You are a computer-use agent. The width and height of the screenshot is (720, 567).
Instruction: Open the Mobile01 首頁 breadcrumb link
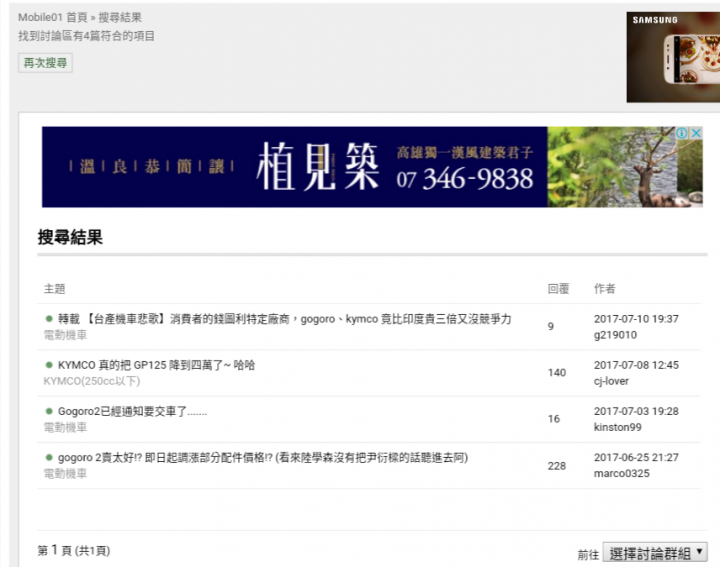pyautogui.click(x=53, y=17)
